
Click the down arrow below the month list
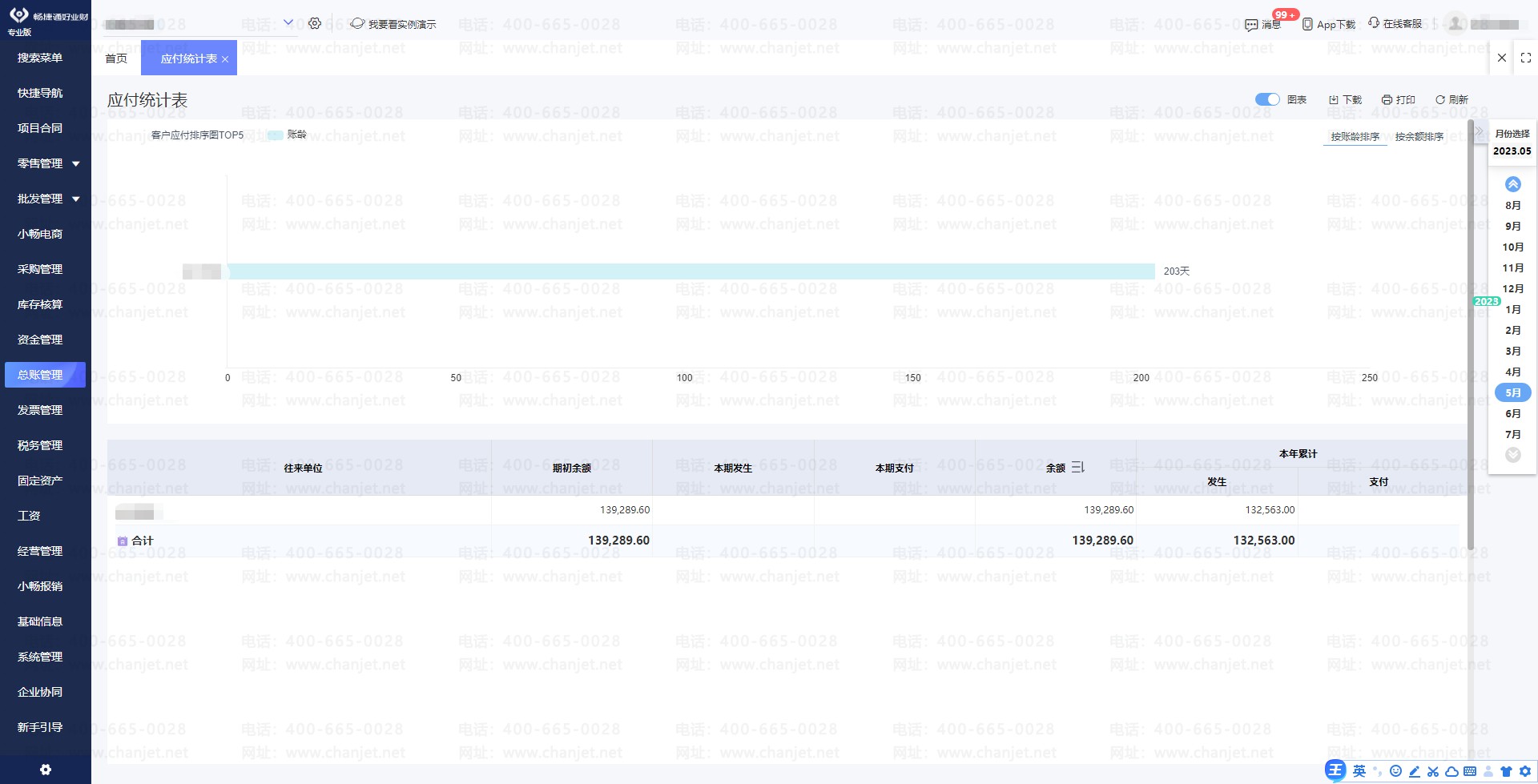pos(1513,455)
